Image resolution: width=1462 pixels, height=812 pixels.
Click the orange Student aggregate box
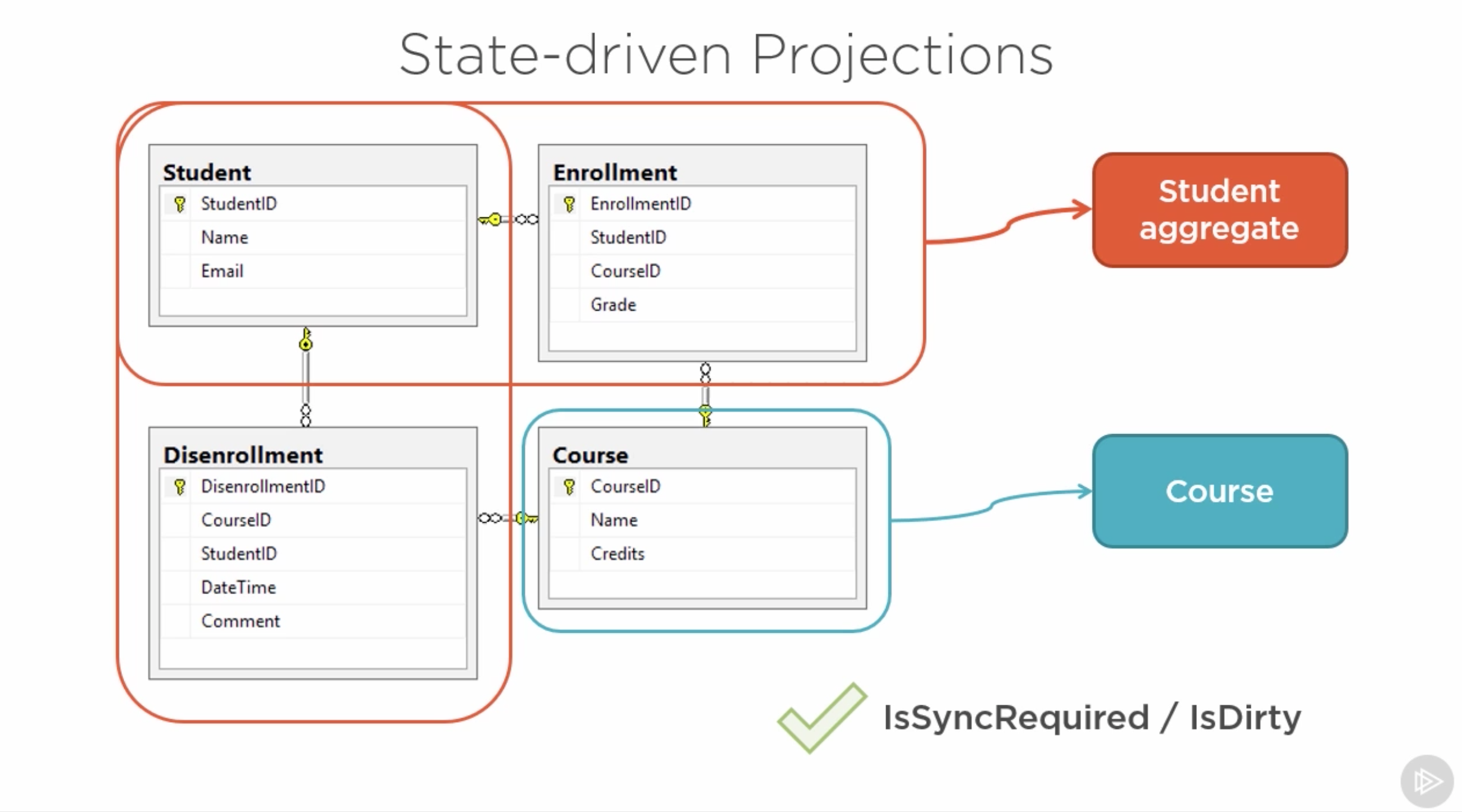click(1220, 210)
